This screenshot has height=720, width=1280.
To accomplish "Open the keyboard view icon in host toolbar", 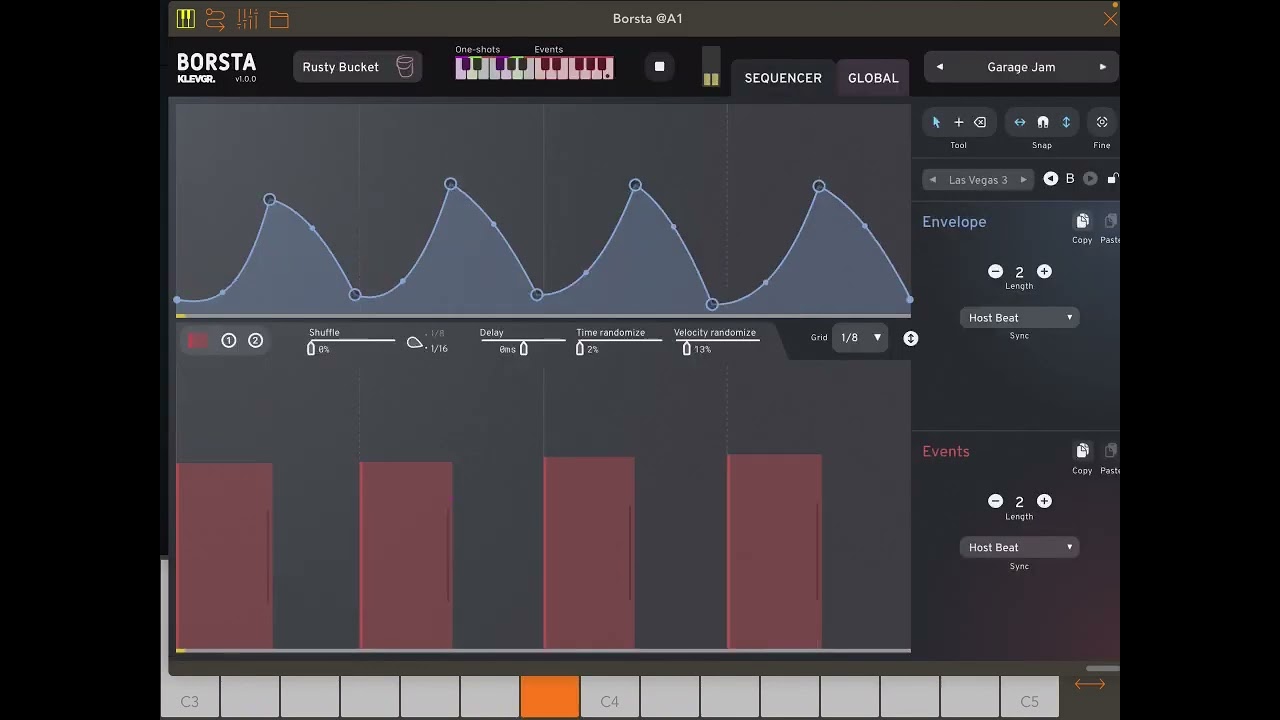I will tap(185, 18).
